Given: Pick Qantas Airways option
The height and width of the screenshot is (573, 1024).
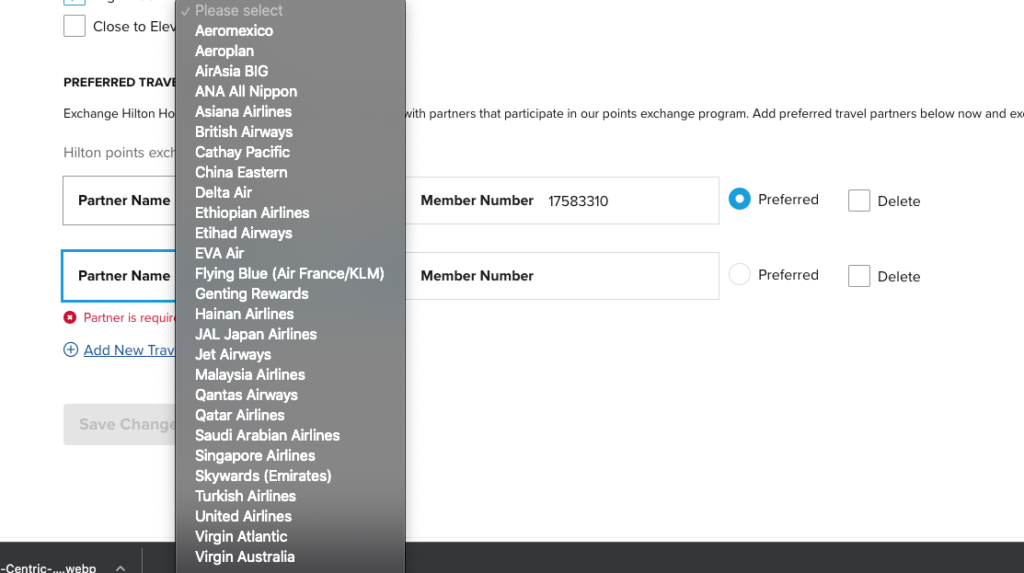Looking at the screenshot, I should click(291, 395).
